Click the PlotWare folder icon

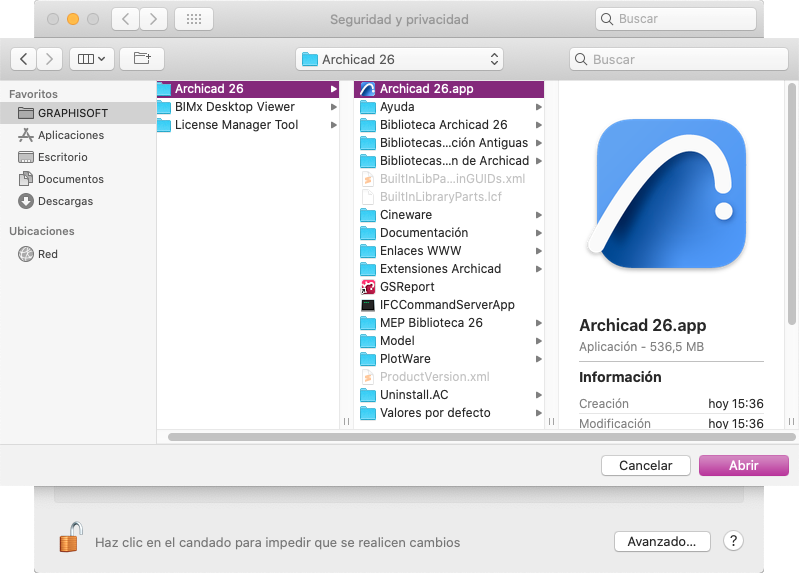pyautogui.click(x=368, y=359)
